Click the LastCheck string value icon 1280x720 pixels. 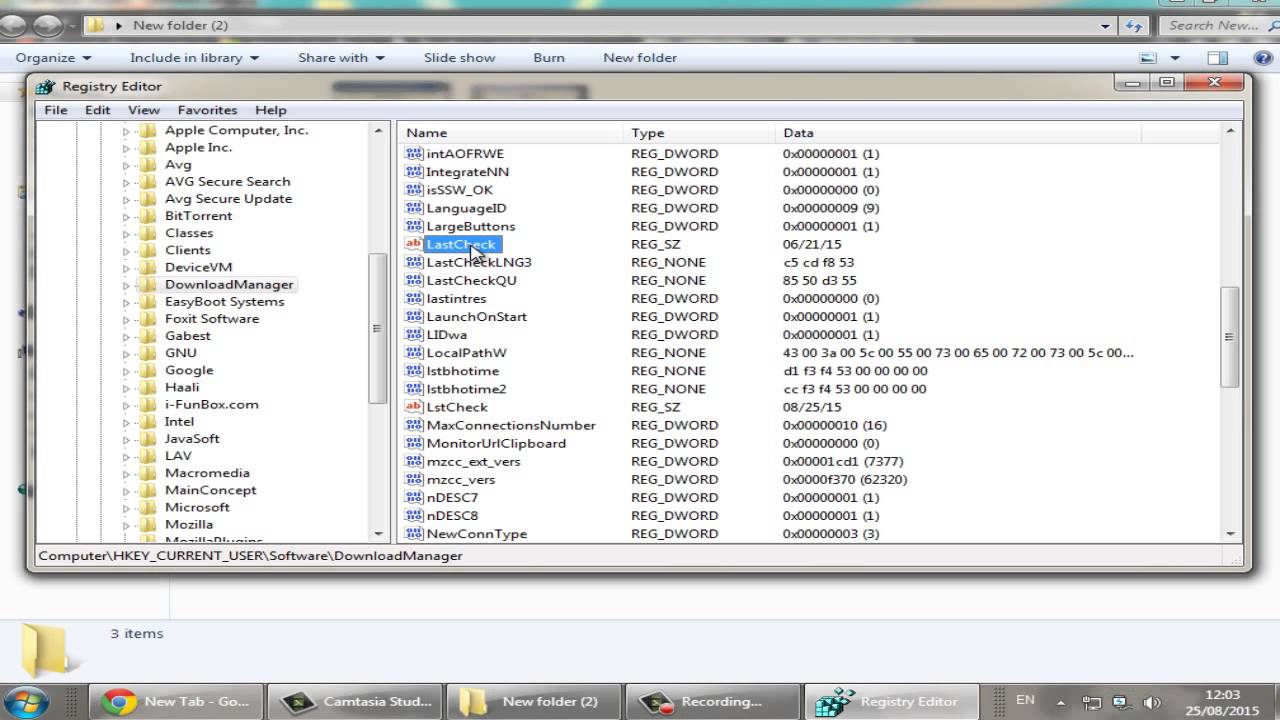click(414, 244)
